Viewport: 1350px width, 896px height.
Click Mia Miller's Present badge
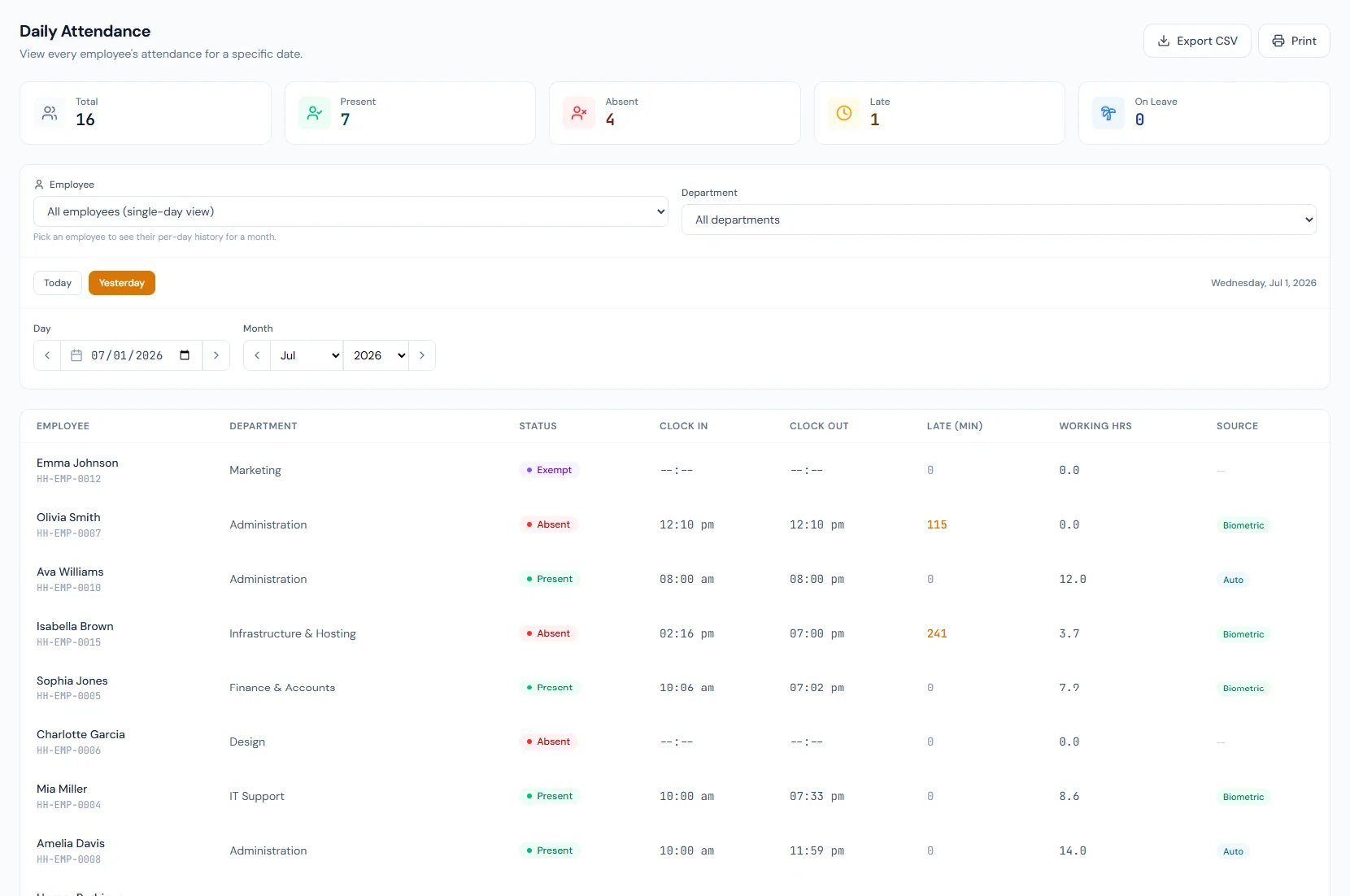click(x=550, y=796)
